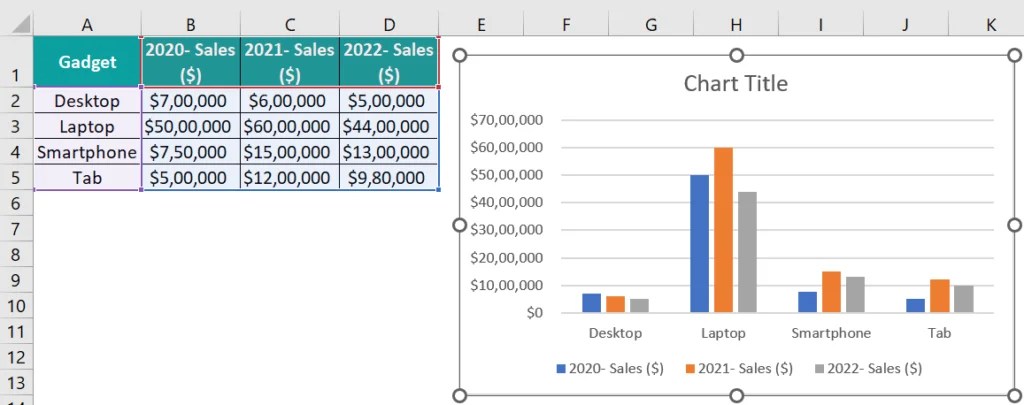Select cell with $60,00,000

coord(290,126)
